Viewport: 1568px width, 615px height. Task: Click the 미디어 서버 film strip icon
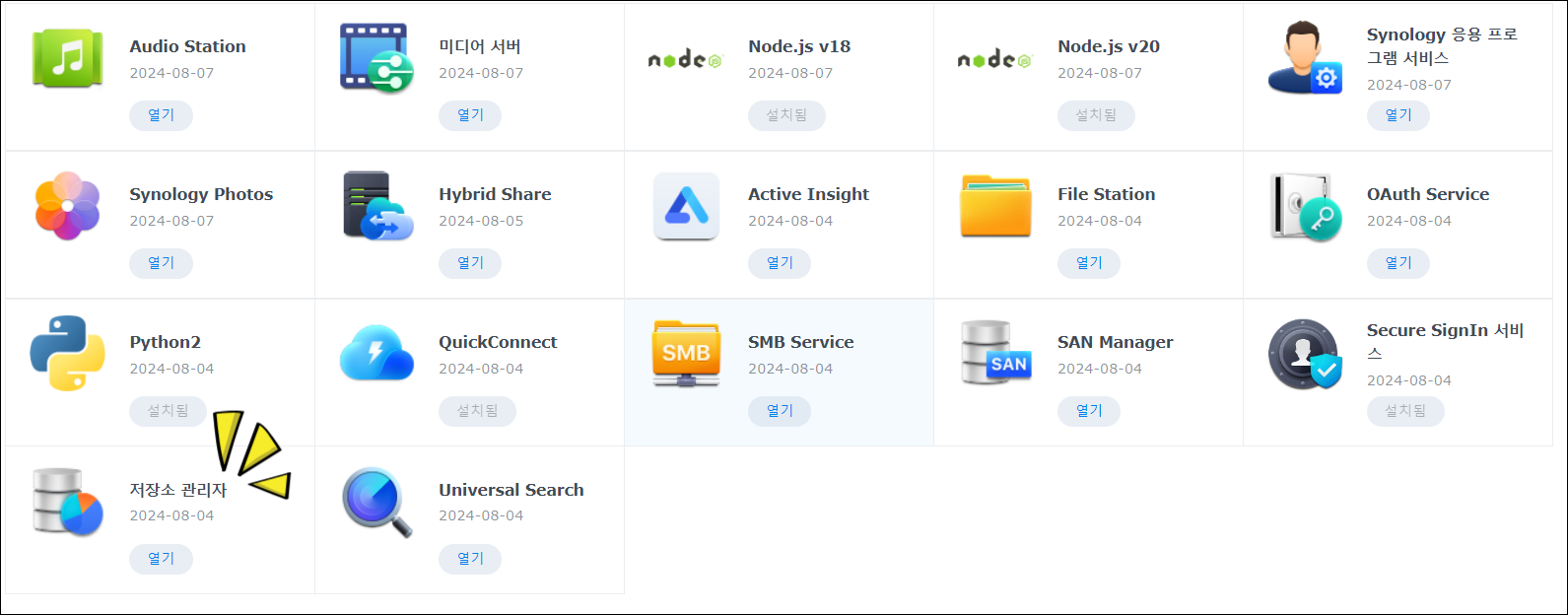click(x=376, y=58)
